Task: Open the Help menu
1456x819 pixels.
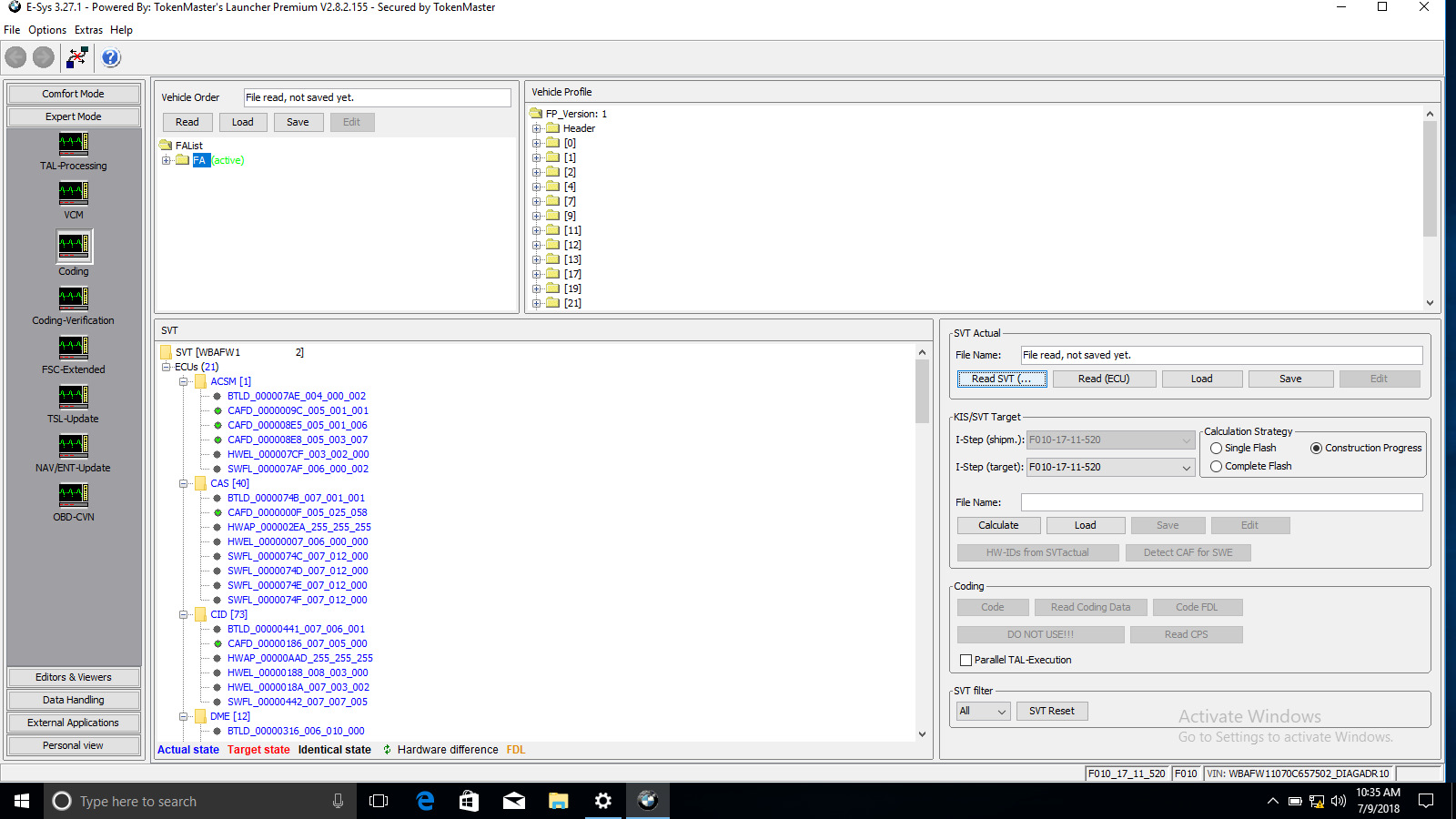Action: tap(121, 30)
